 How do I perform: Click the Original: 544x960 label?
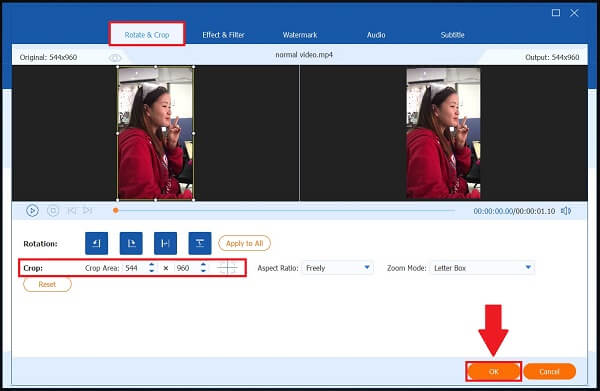48,57
